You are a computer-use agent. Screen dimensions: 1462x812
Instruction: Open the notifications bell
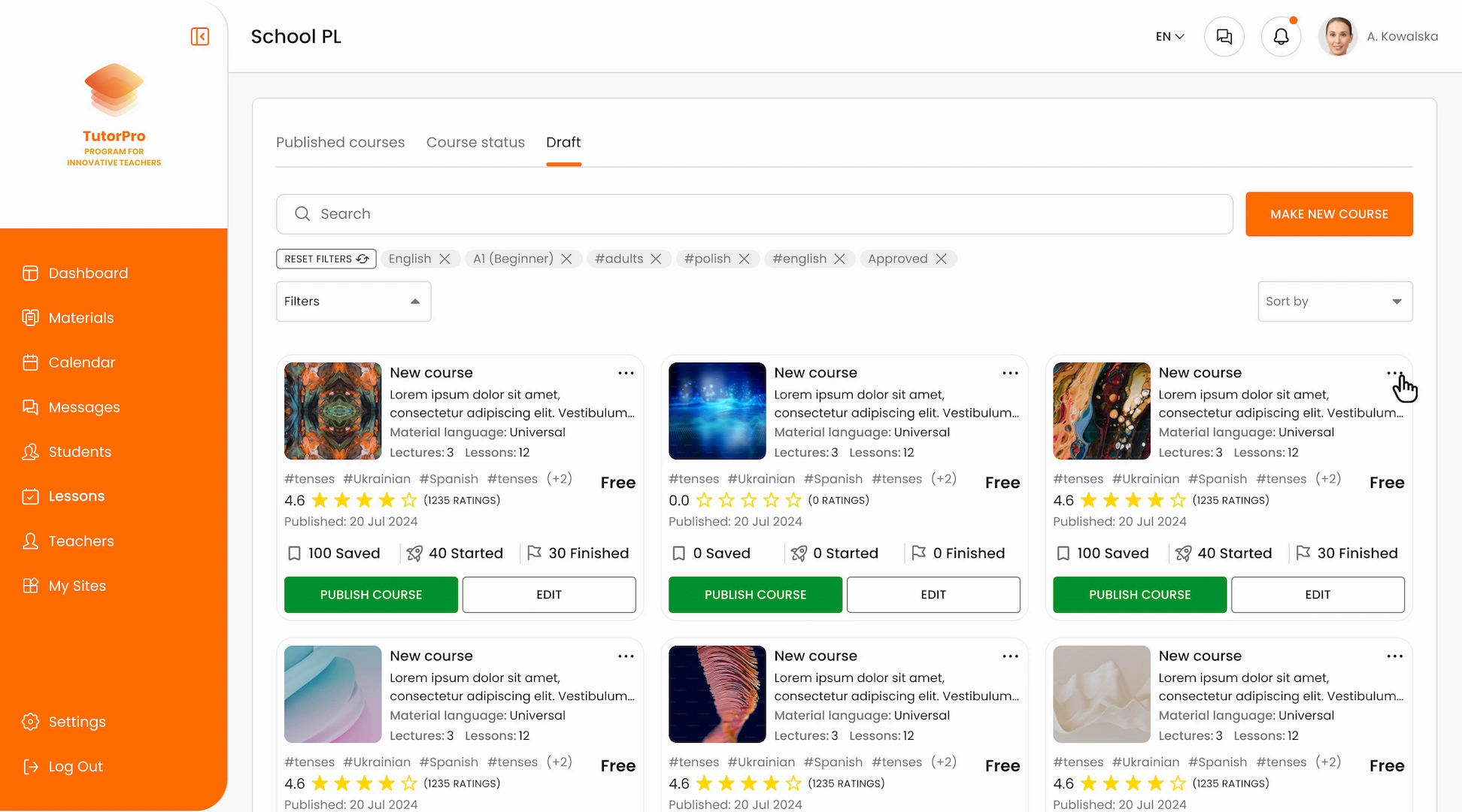click(x=1282, y=36)
